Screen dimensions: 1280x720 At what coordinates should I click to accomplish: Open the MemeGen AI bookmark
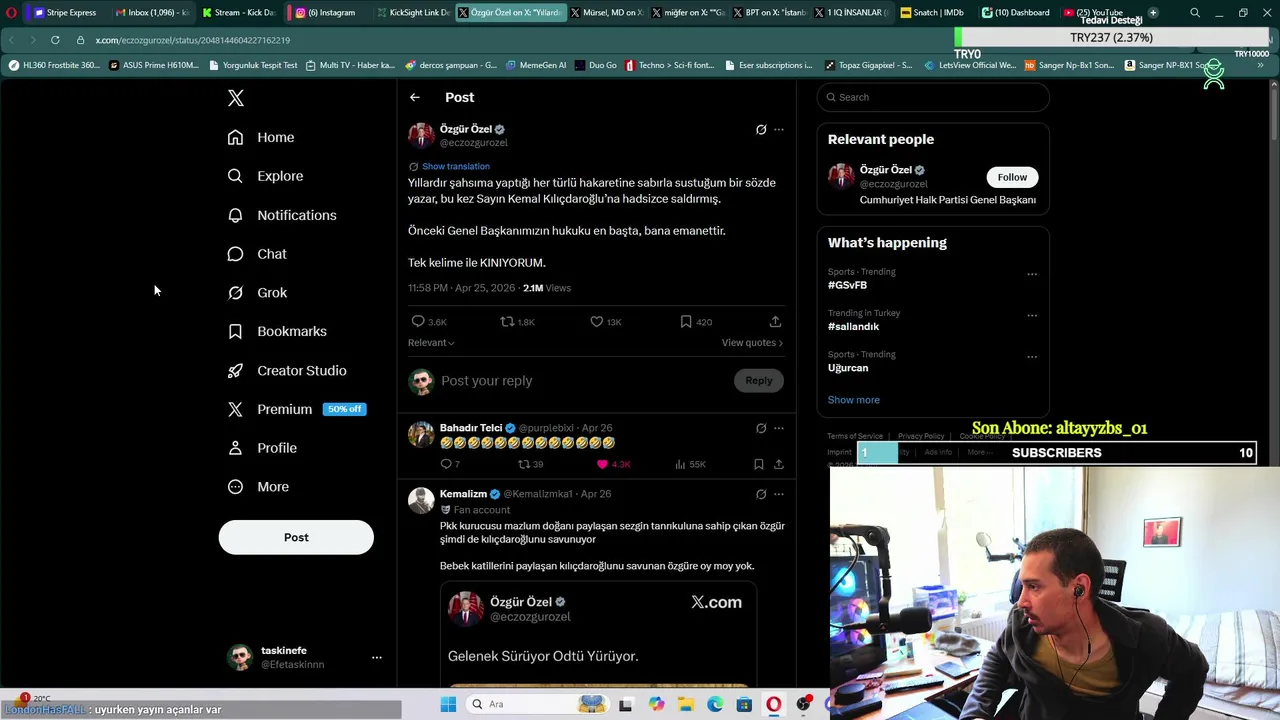pyautogui.click(x=536, y=65)
